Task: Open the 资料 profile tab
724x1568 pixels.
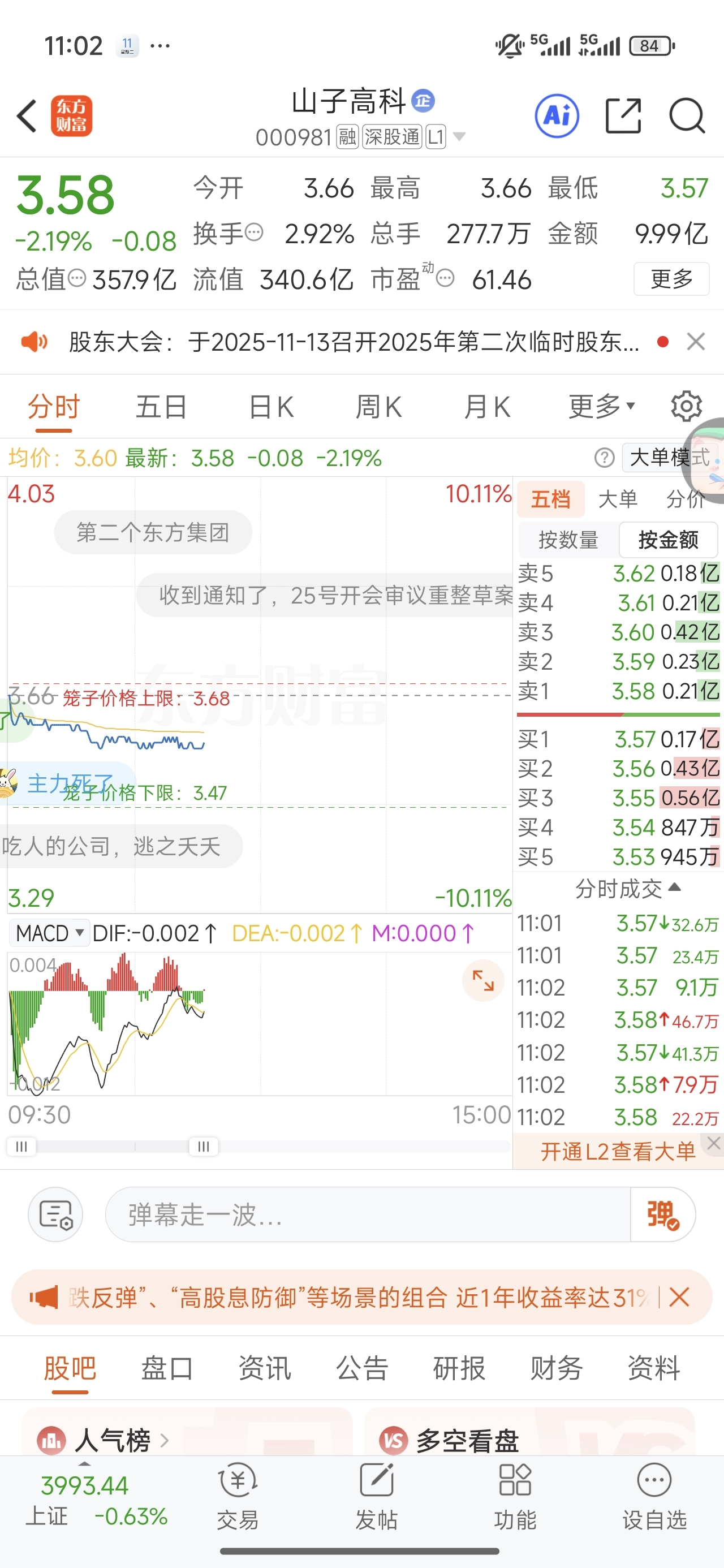Action: 654,1368
